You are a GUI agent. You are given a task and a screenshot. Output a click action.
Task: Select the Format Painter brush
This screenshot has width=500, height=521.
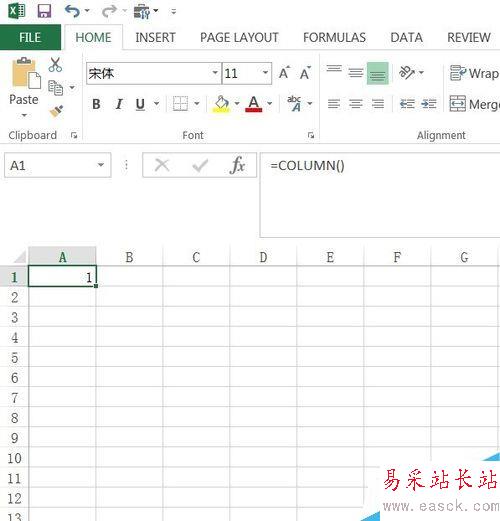coord(56,111)
